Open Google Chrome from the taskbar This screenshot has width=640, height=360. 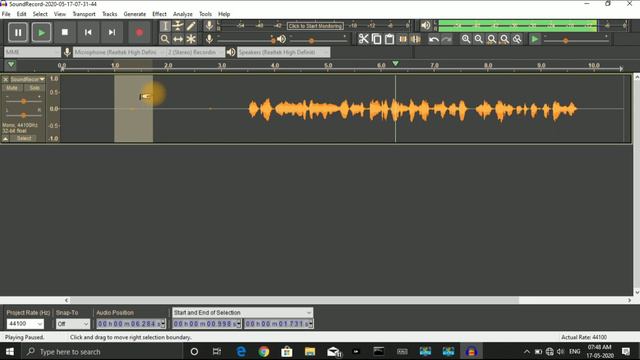coord(264,351)
